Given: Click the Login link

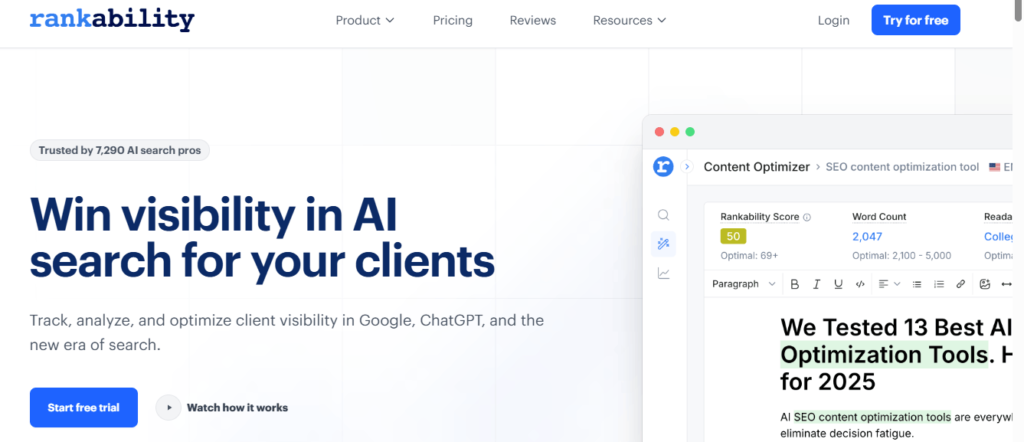Looking at the screenshot, I should pos(833,20).
